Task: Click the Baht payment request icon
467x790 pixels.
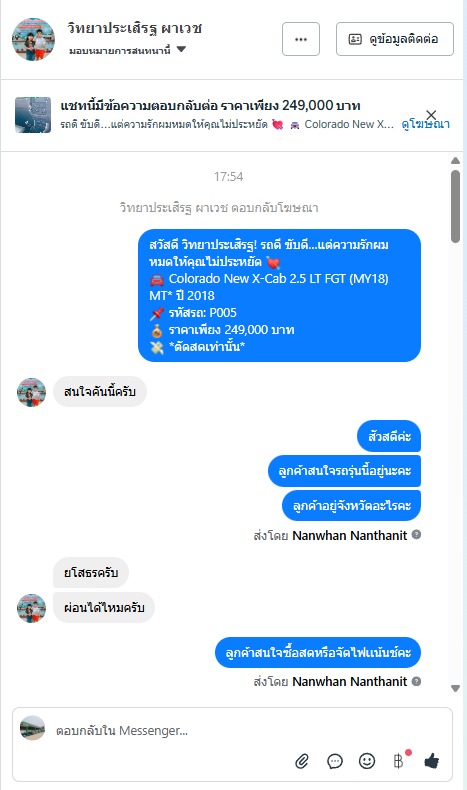Action: coord(398,761)
